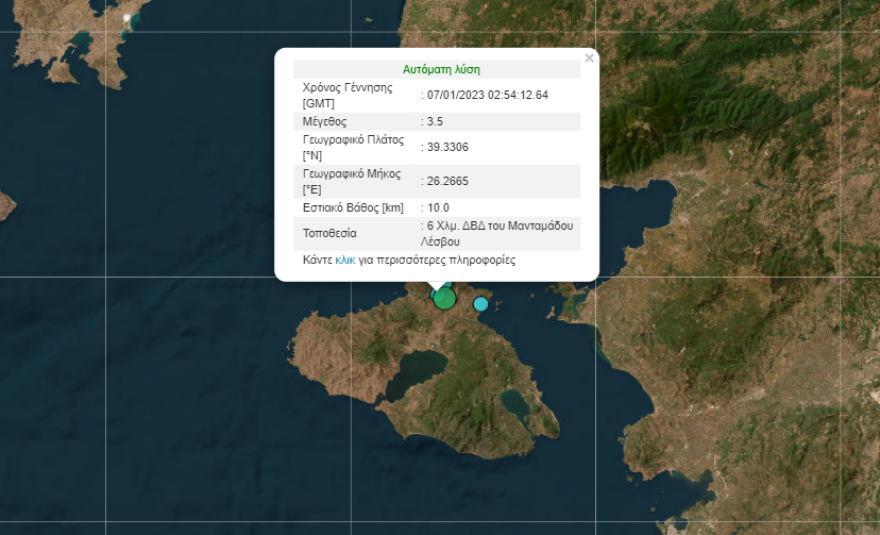The height and width of the screenshot is (535, 880).
Task: Select the 'Μέγεθος' magnitude value 3.5
Action: (434, 121)
